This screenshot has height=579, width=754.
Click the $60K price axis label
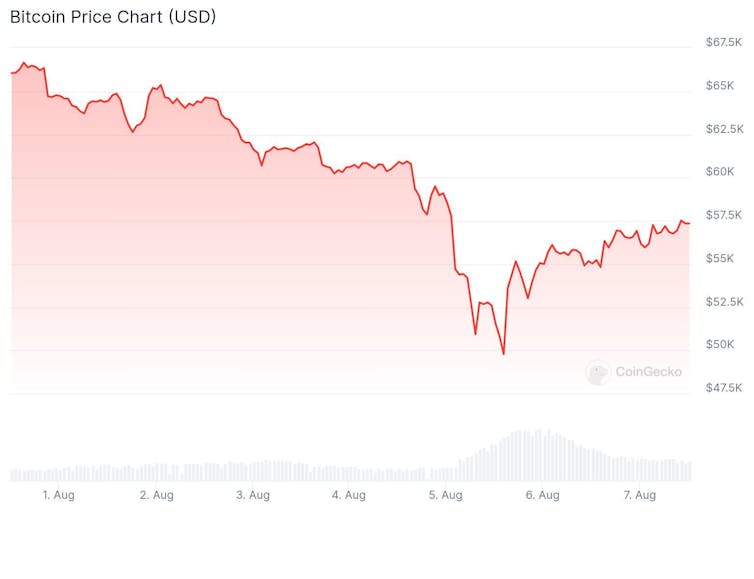pyautogui.click(x=720, y=172)
